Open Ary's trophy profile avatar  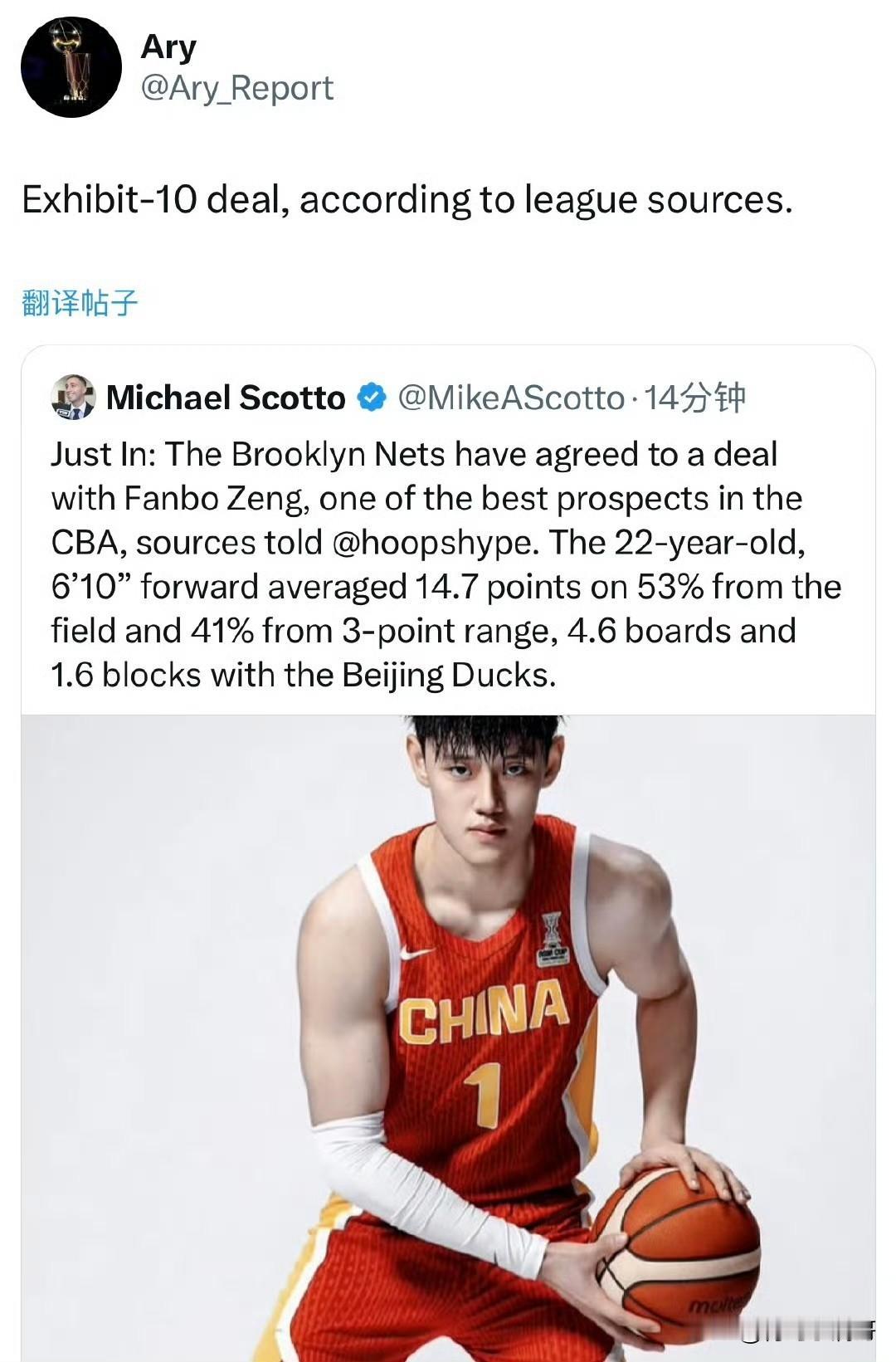point(71,67)
